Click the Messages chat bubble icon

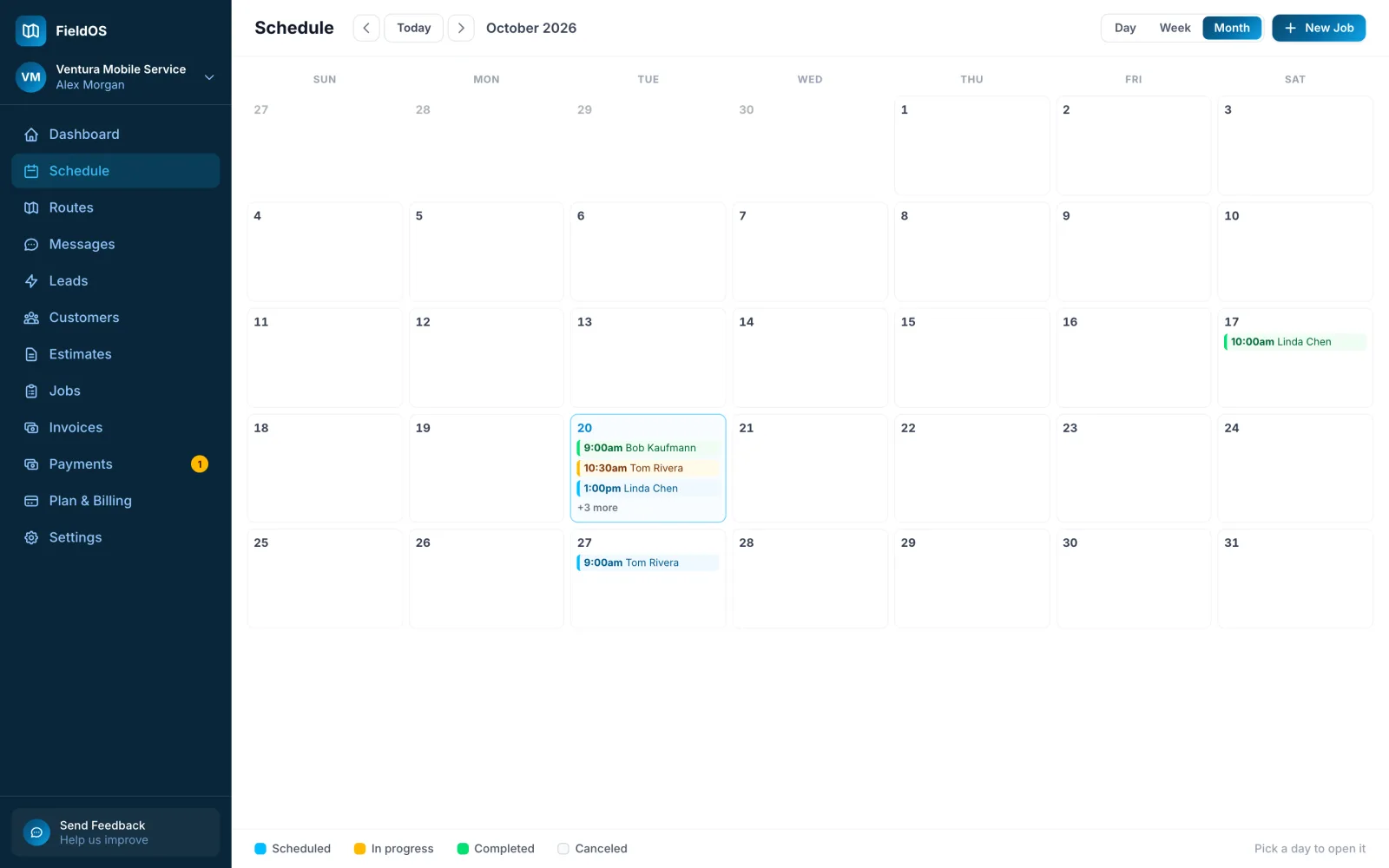click(x=31, y=245)
